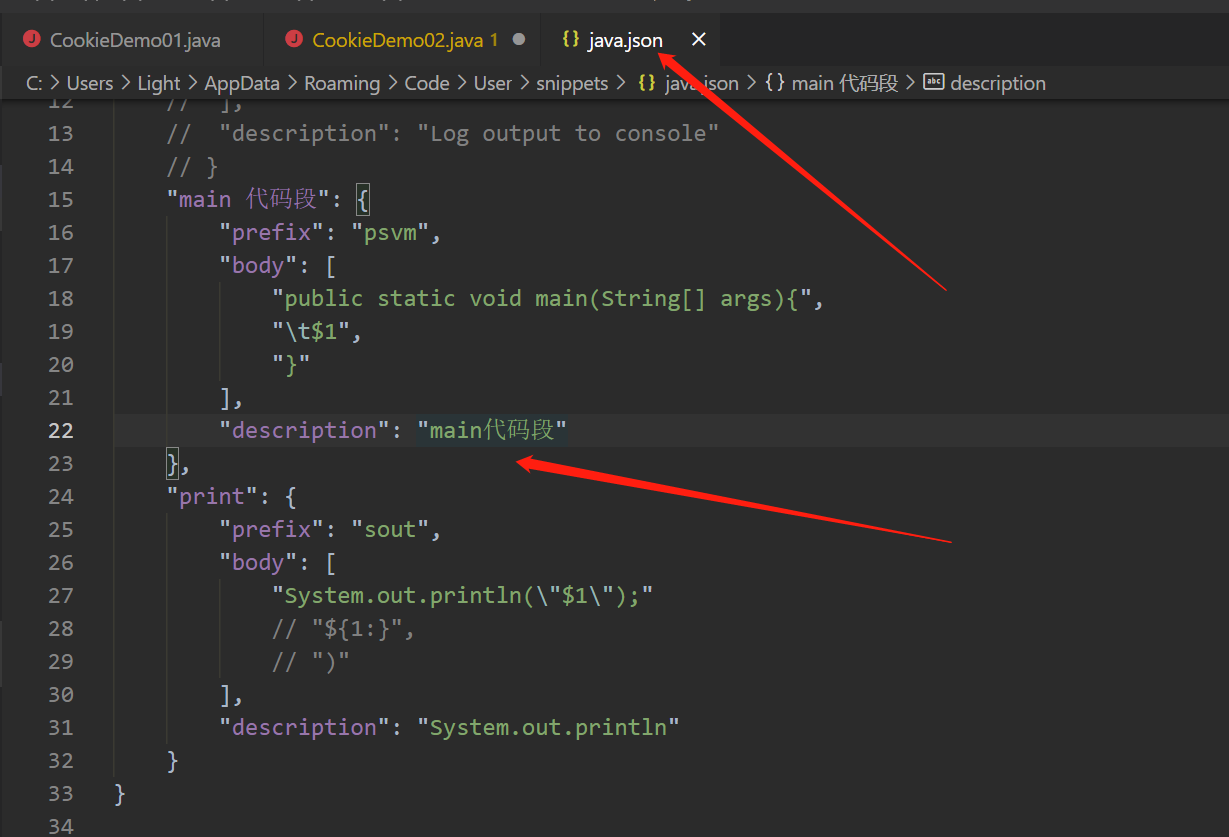Image resolution: width=1229 pixels, height=837 pixels.
Task: Open the Roaming breadcrumb segment
Action: pyautogui.click(x=342, y=83)
